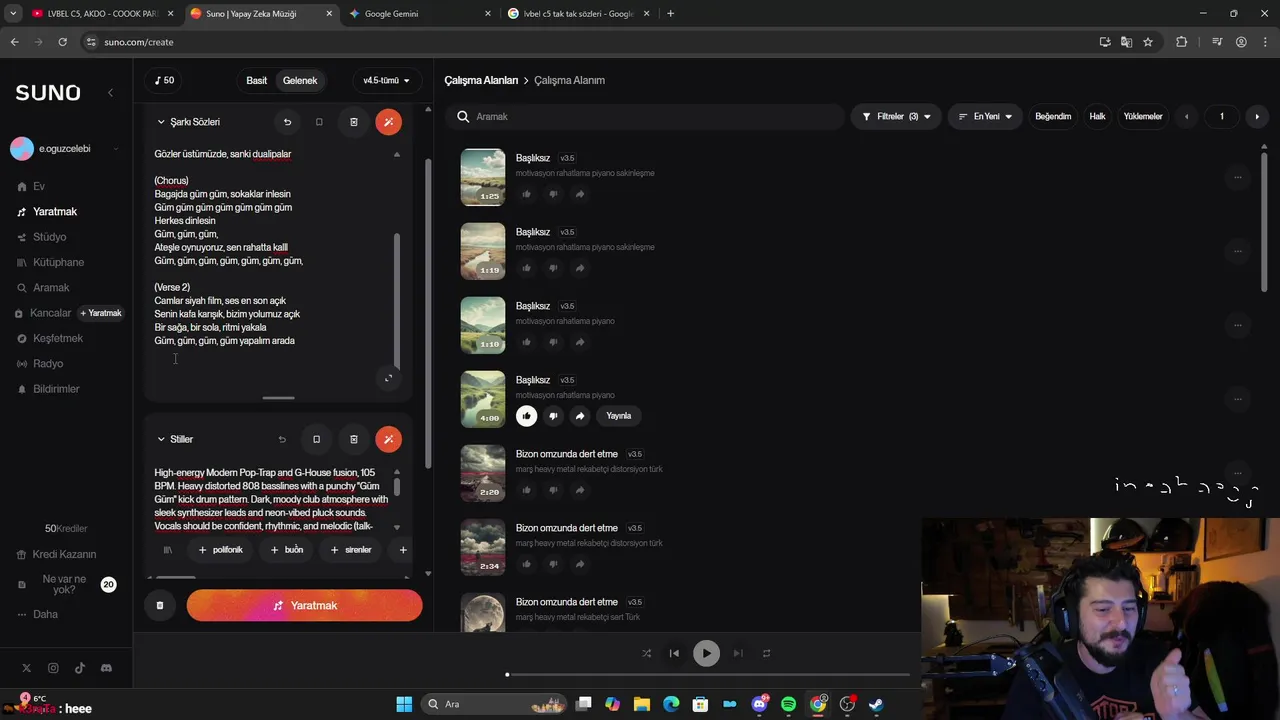The height and width of the screenshot is (720, 1280).
Task: Click the Aramak search field
Action: click(x=645, y=117)
